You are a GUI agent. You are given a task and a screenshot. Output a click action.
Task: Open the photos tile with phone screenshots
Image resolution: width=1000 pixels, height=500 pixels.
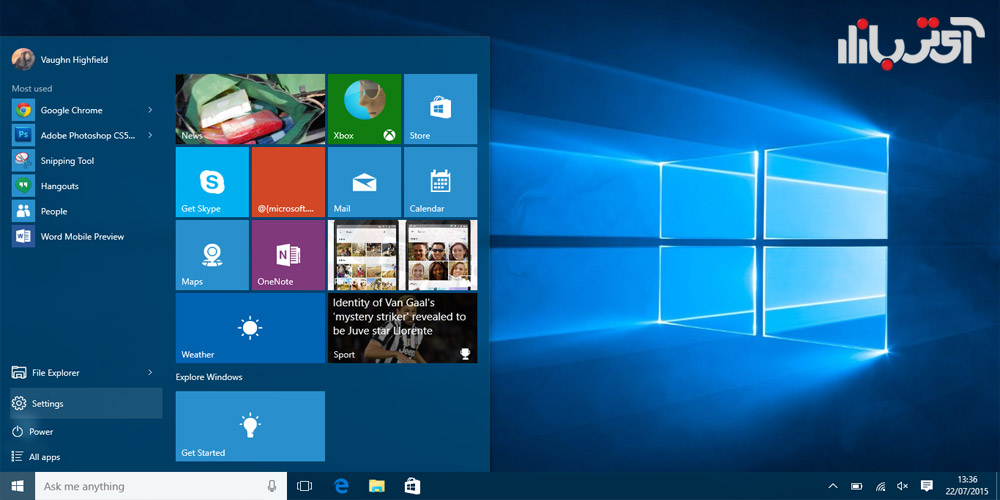tap(402, 255)
